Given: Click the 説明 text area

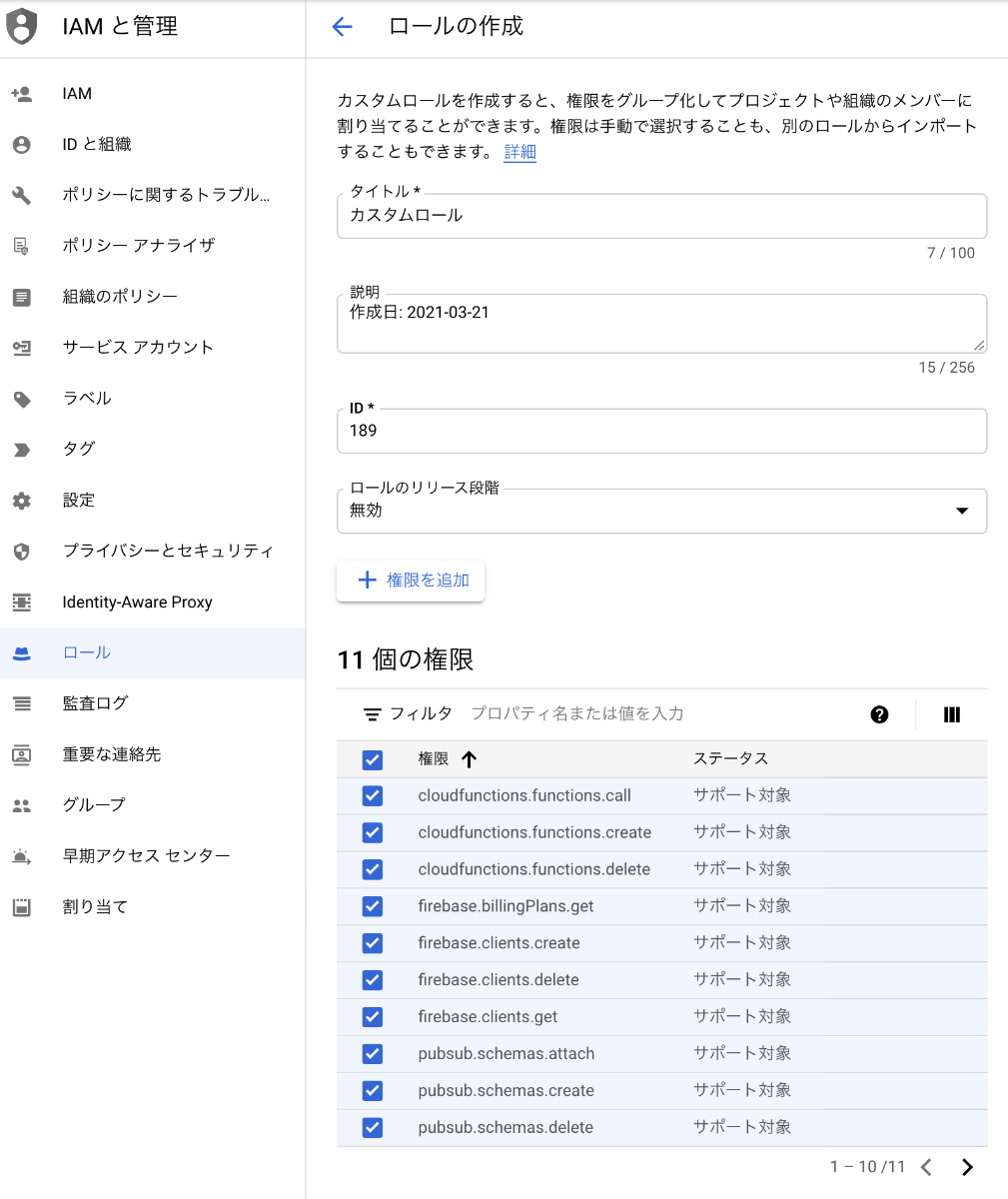Looking at the screenshot, I should [662, 323].
